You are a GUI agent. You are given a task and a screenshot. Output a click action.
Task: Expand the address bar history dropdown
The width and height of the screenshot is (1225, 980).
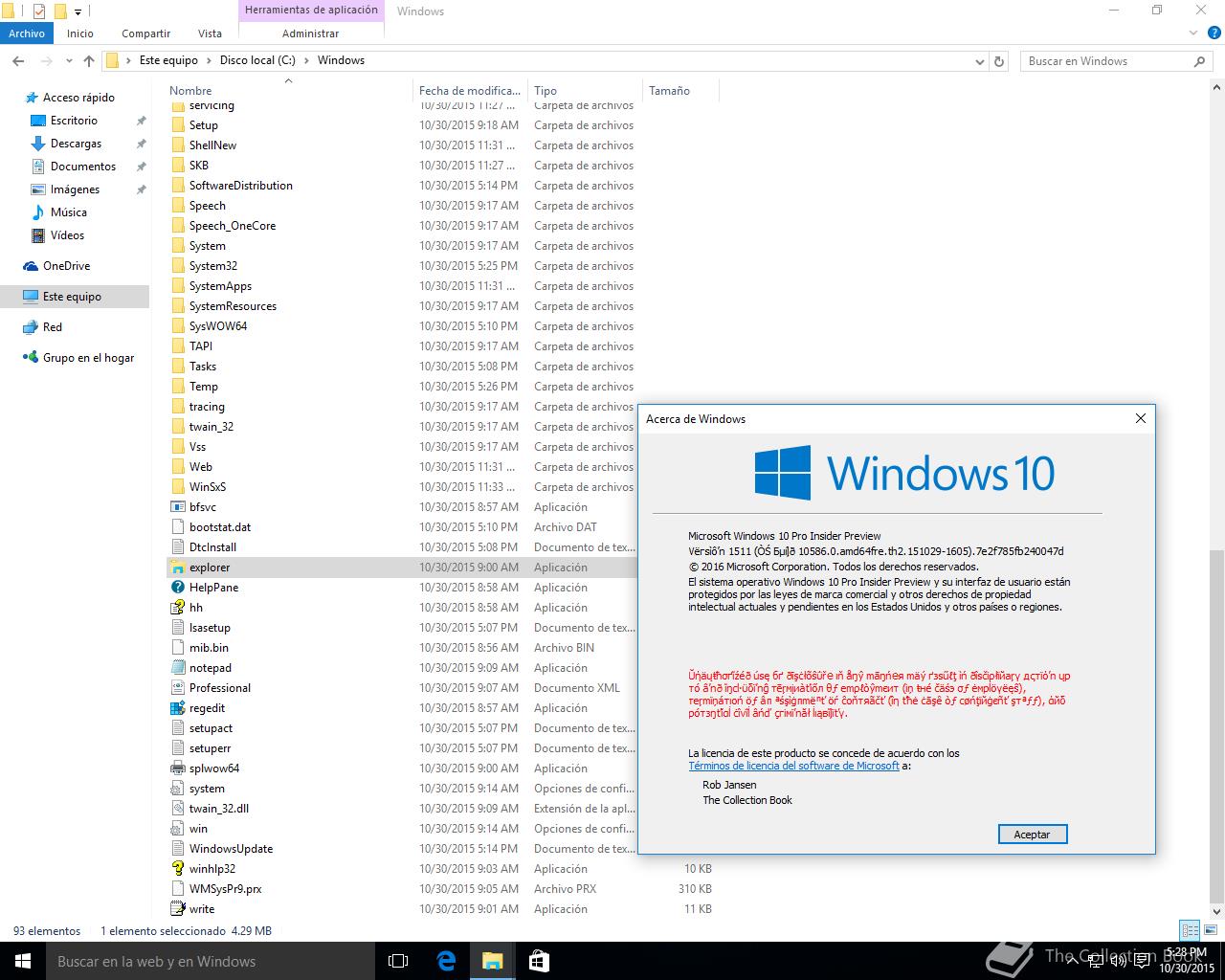pyautogui.click(x=979, y=61)
